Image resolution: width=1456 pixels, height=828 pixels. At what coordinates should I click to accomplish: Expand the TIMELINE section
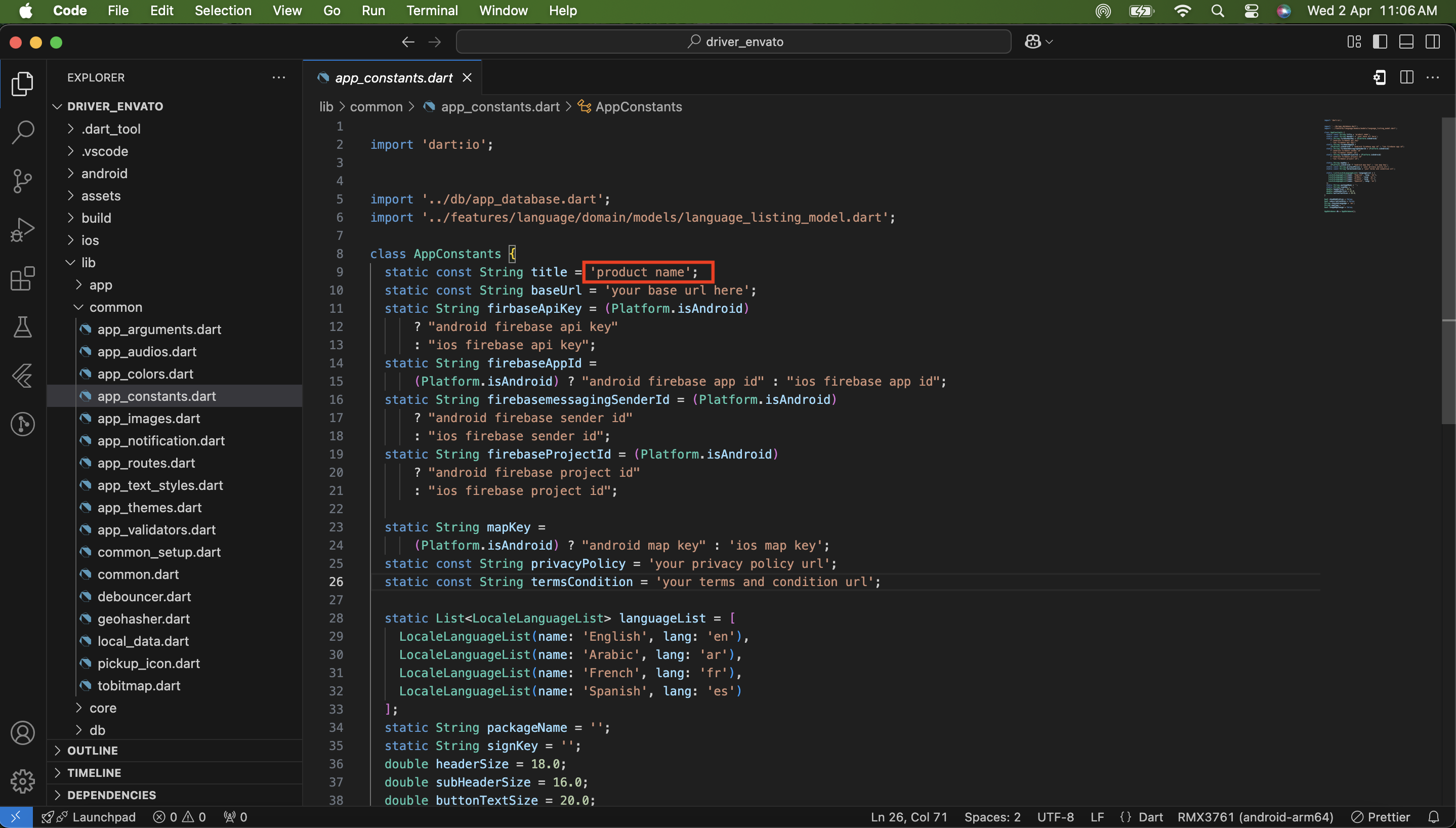174,773
